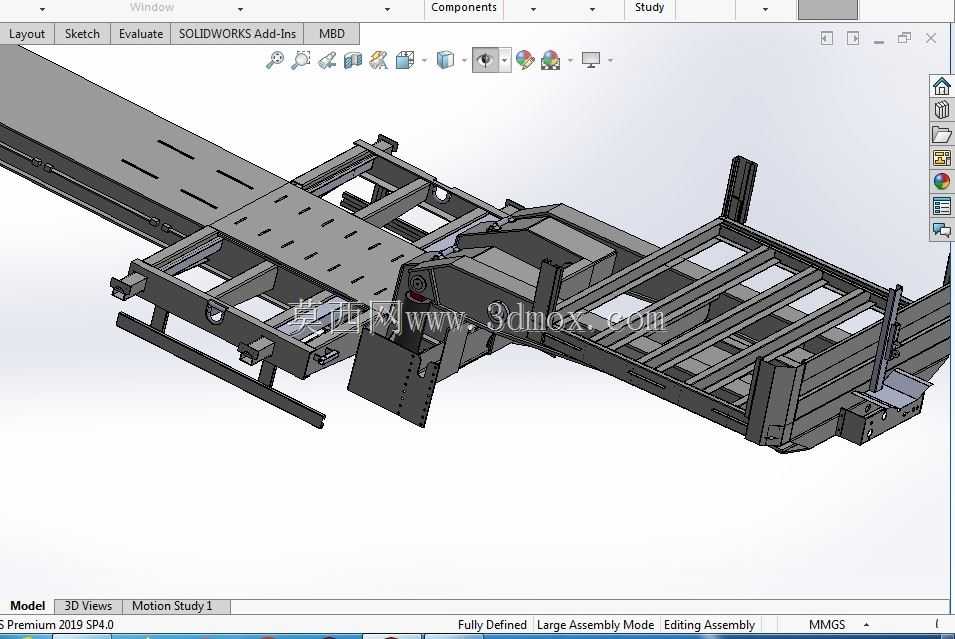Expand the dropdown arrow right of Window label
Screen dimensions: 955x639
(241, 9)
